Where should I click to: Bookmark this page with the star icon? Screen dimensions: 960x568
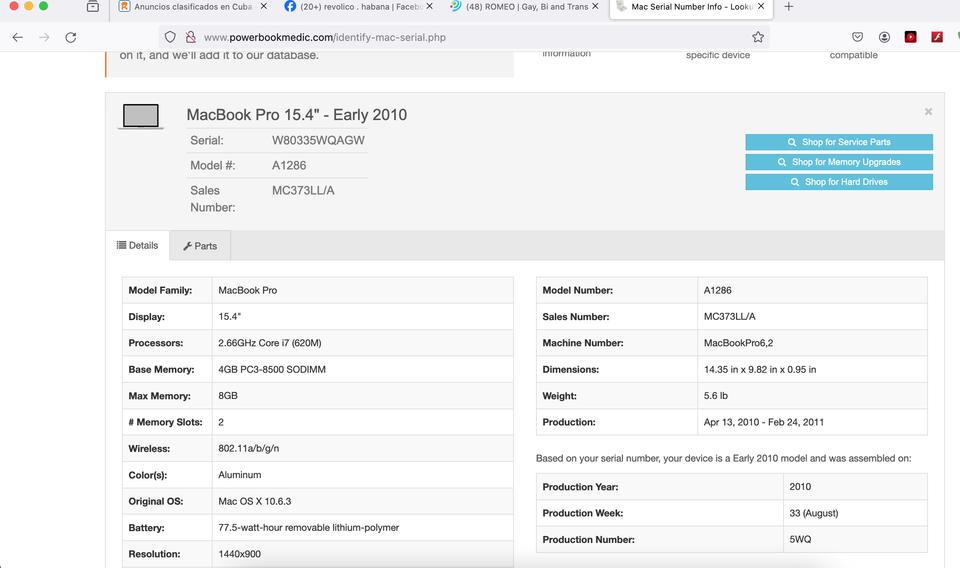(758, 37)
